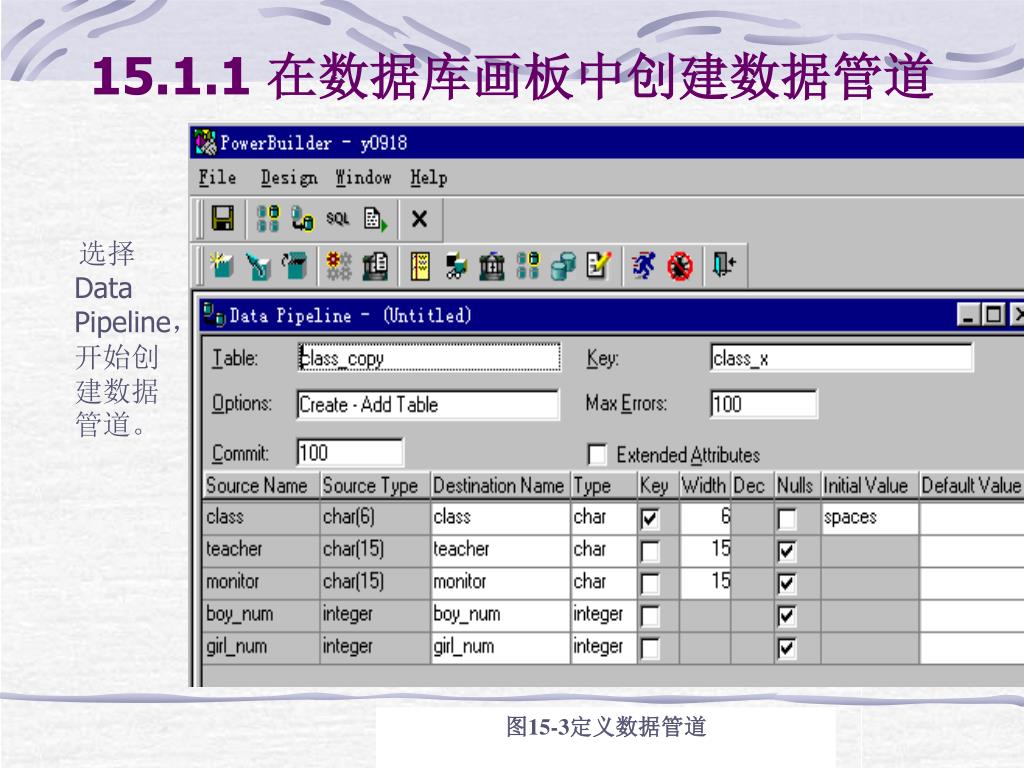
Task: Click the Initial Value cell reading spaces
Action: pyautogui.click(x=869, y=519)
